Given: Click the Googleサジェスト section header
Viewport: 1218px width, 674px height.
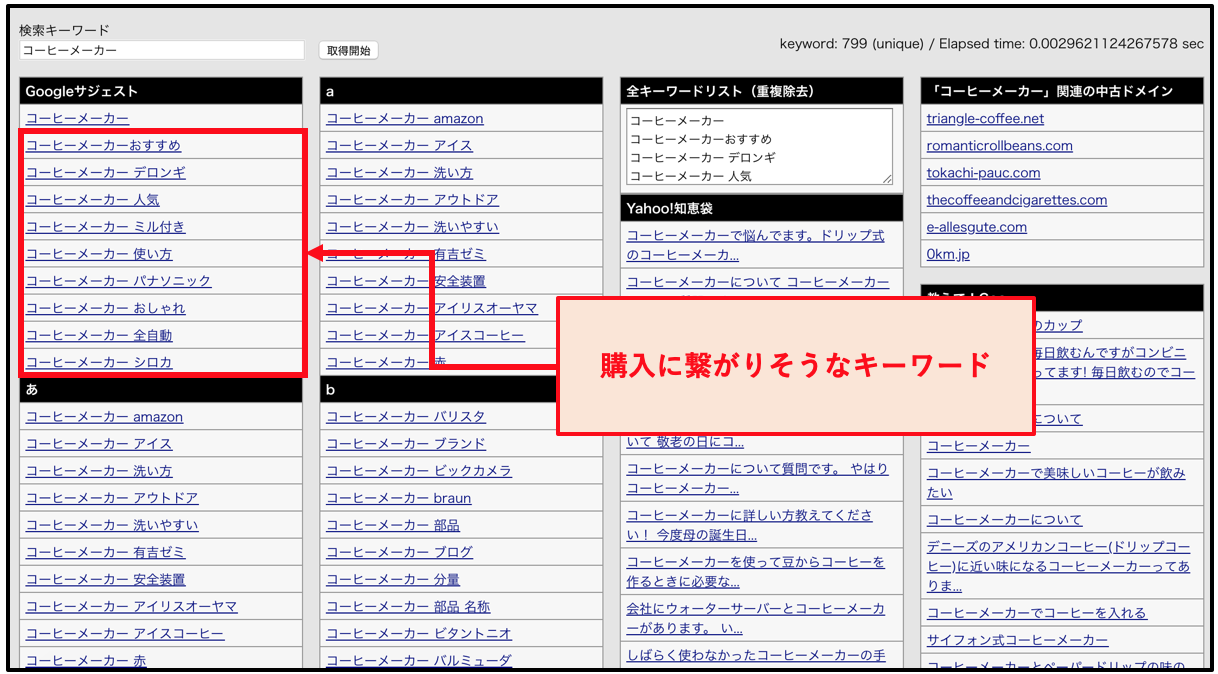Looking at the screenshot, I should [x=161, y=91].
